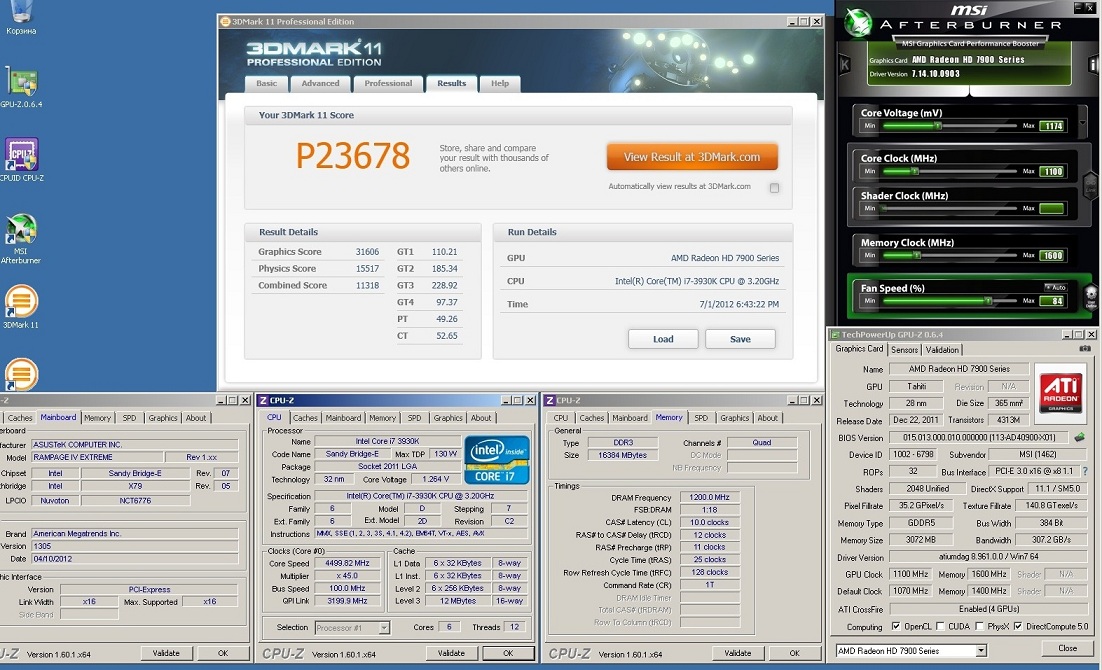
Task: Click the Core Clock value box 1100
Action: click(x=1052, y=172)
